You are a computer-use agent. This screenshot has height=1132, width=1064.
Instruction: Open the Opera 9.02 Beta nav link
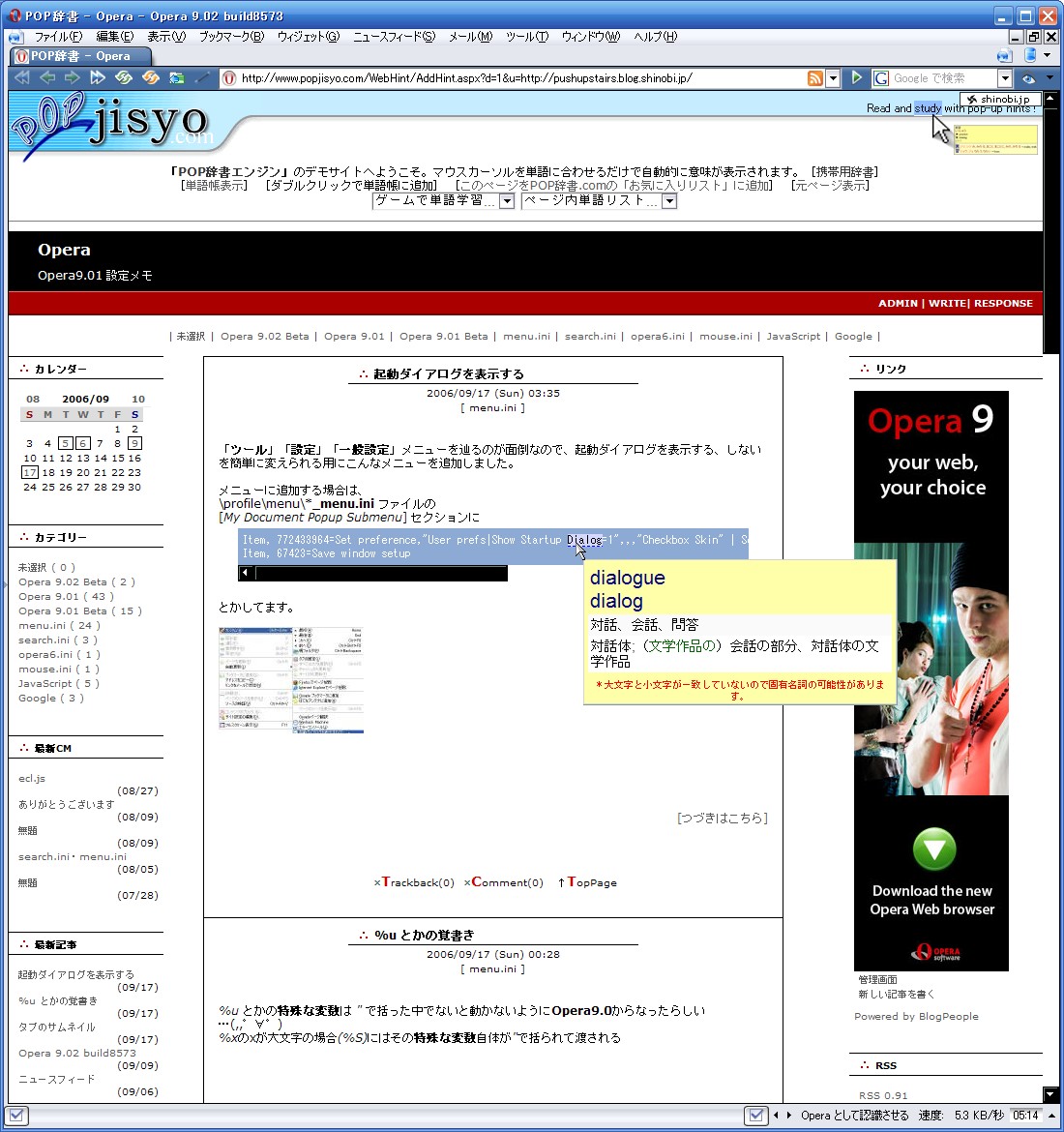tap(264, 337)
